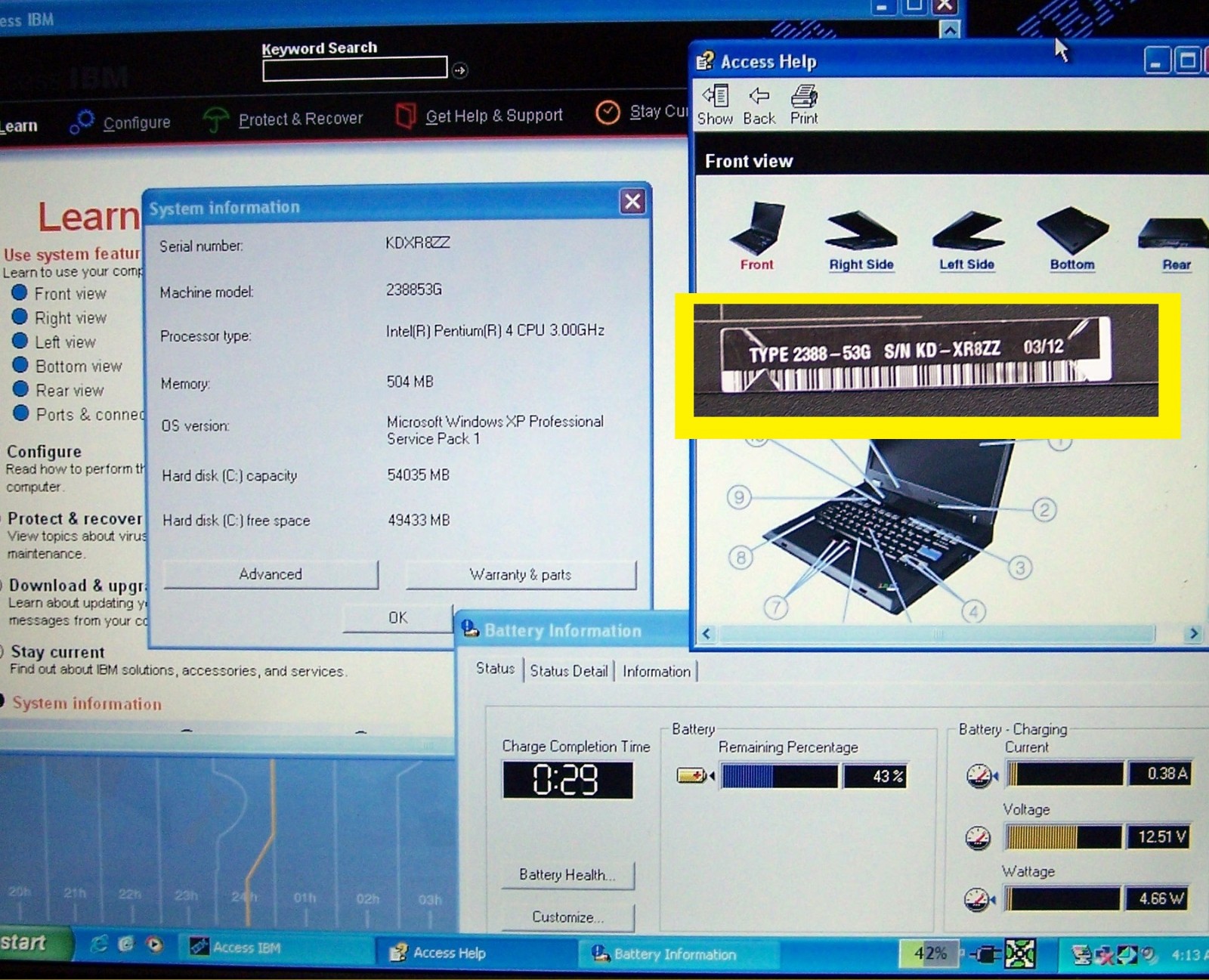1209x980 pixels.
Task: Switch to Access IBM taskbar button
Action: [276, 948]
